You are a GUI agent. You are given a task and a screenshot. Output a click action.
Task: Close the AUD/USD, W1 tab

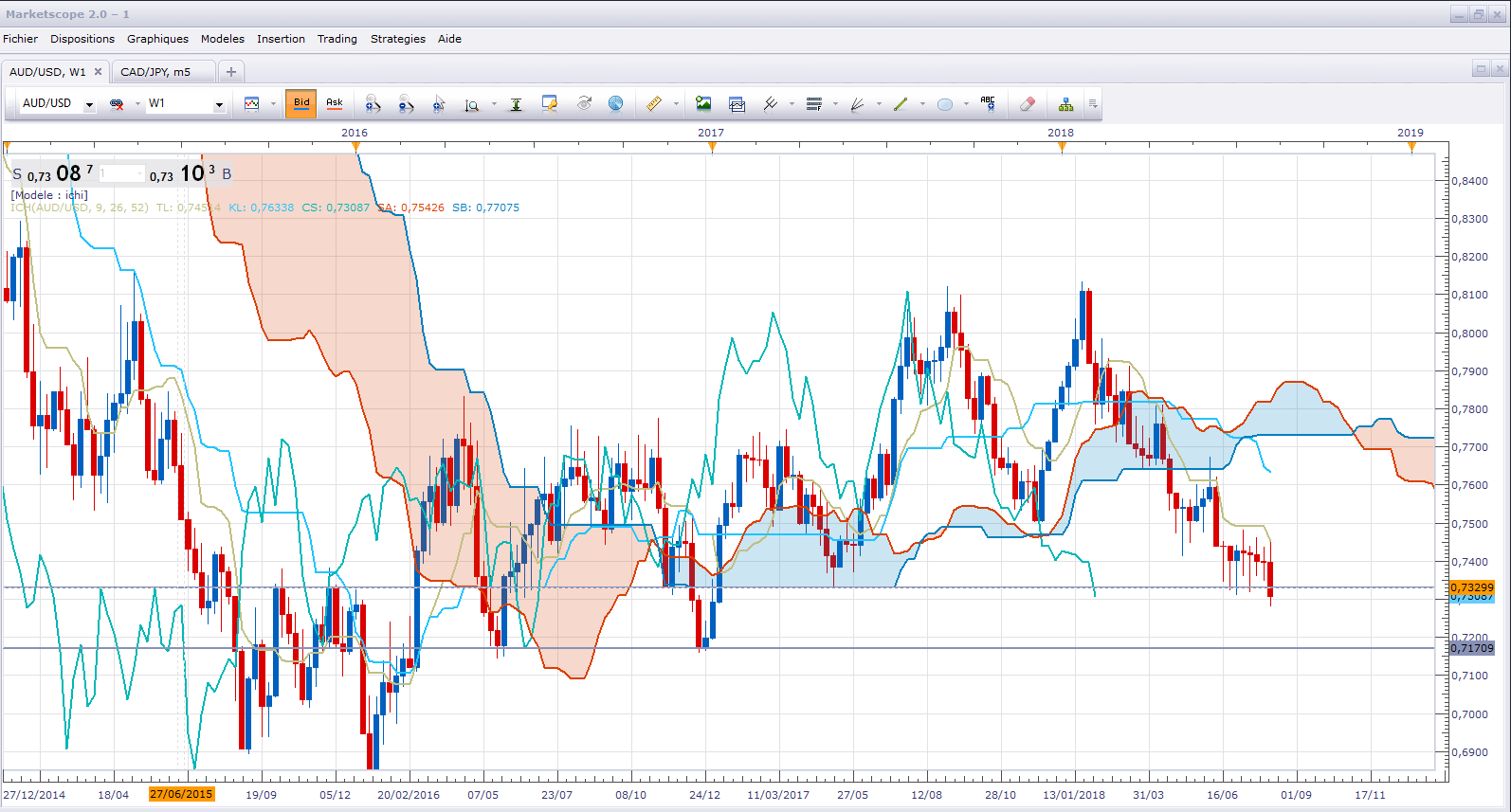(98, 72)
